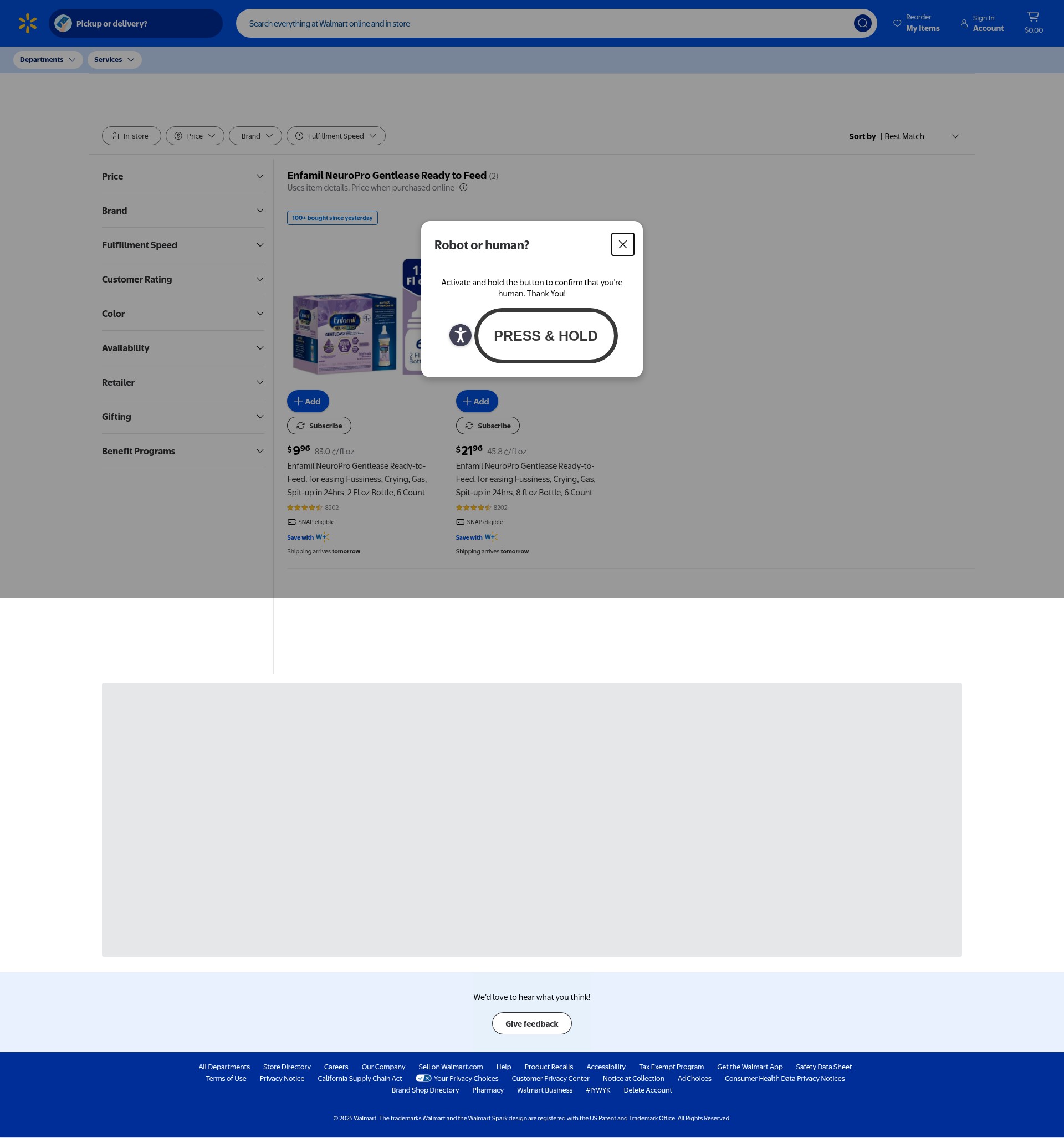Click the Sign In Account icon
Screen dimensions: 1064x1138
(964, 23)
